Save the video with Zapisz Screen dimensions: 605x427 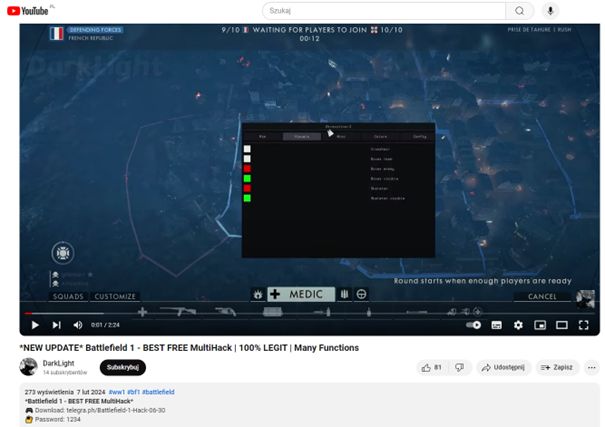coord(557,368)
